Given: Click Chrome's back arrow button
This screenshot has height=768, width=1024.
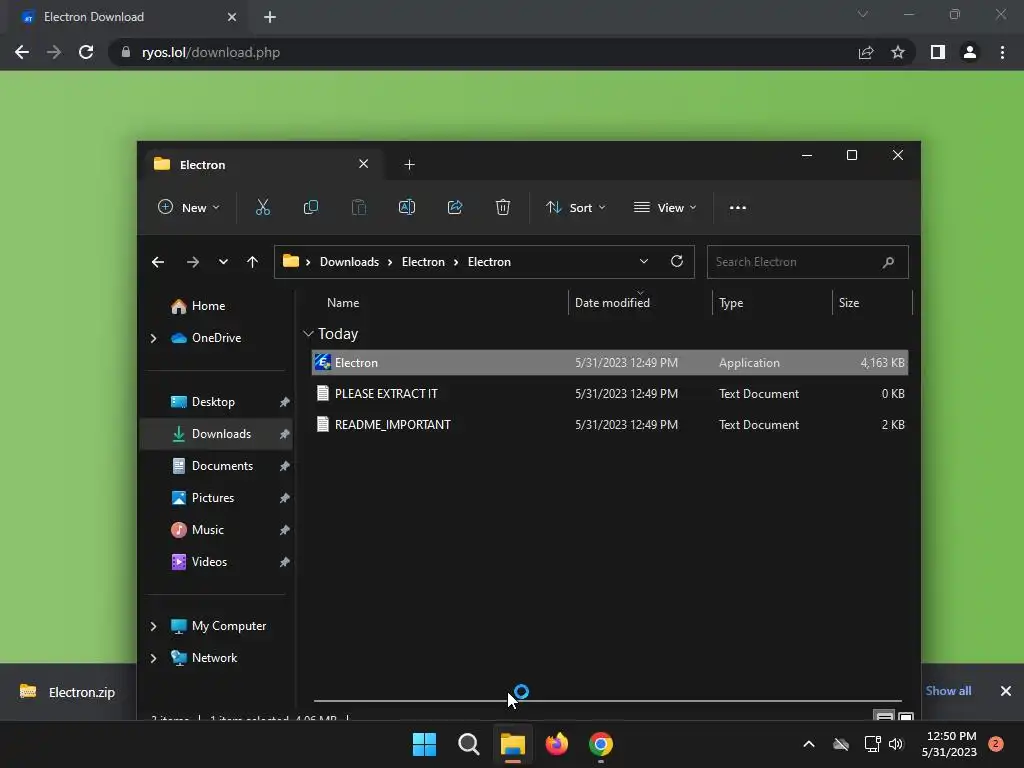Looking at the screenshot, I should point(22,52).
